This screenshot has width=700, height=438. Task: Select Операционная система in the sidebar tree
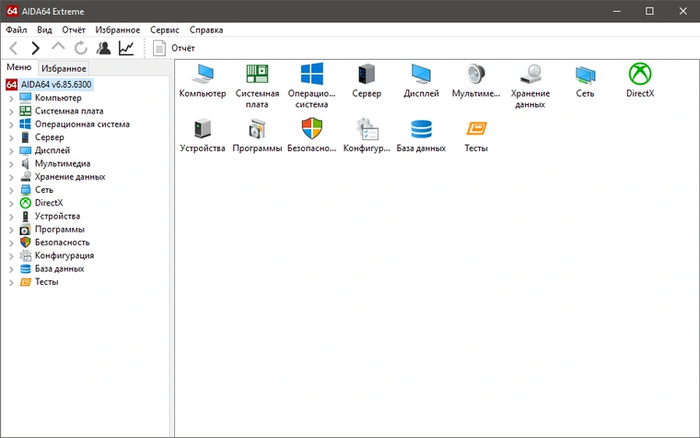82,124
